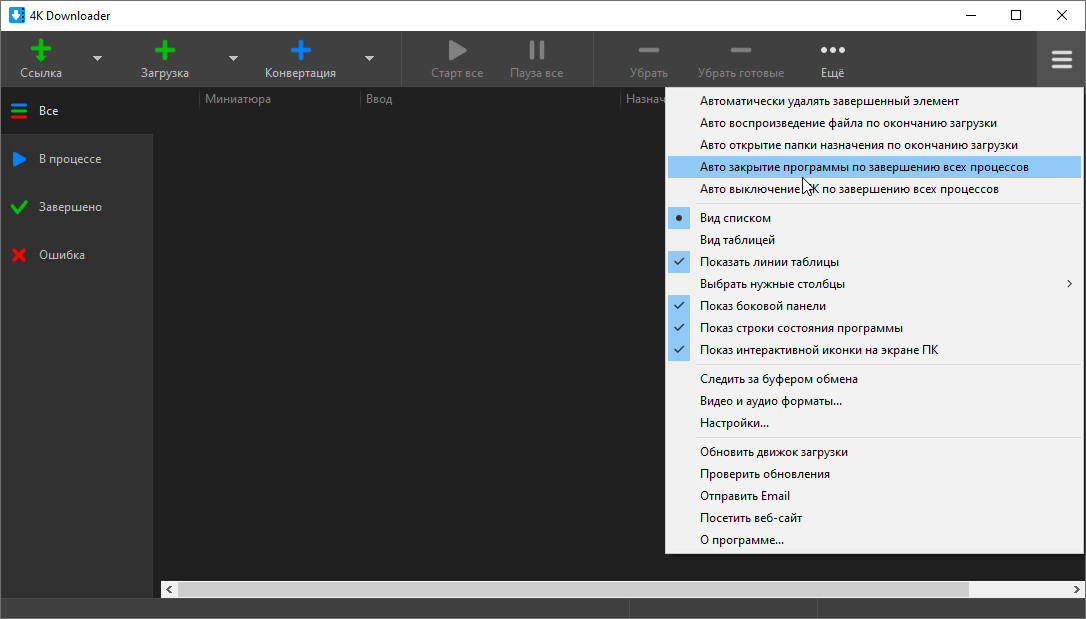
Task: Filter by Ошибка in the sidebar
Action: (62, 255)
